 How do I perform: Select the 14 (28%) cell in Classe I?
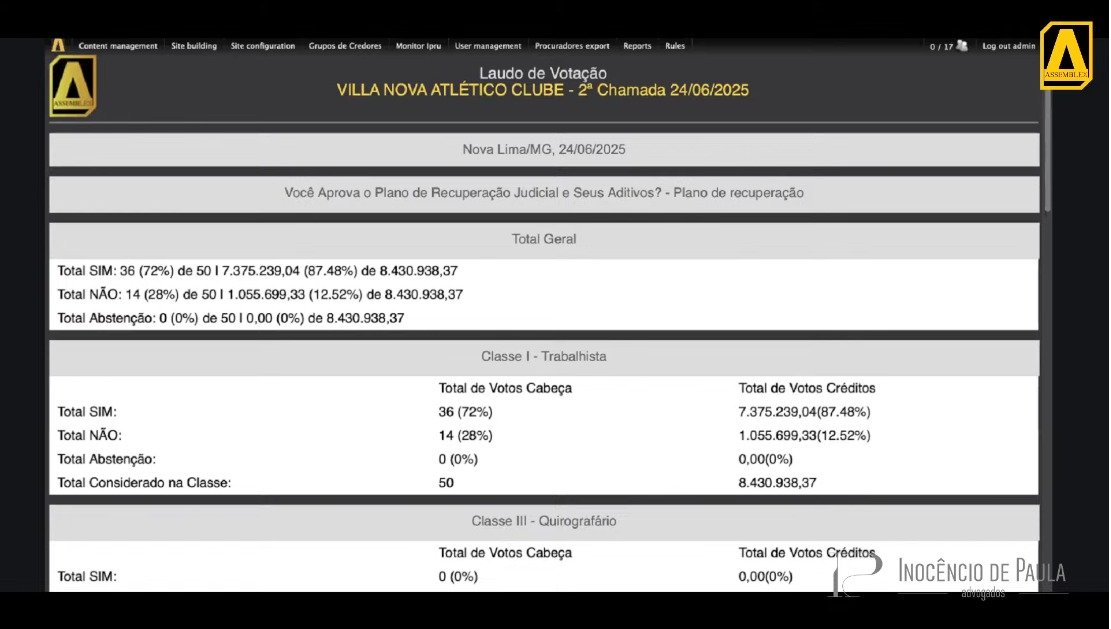point(466,436)
